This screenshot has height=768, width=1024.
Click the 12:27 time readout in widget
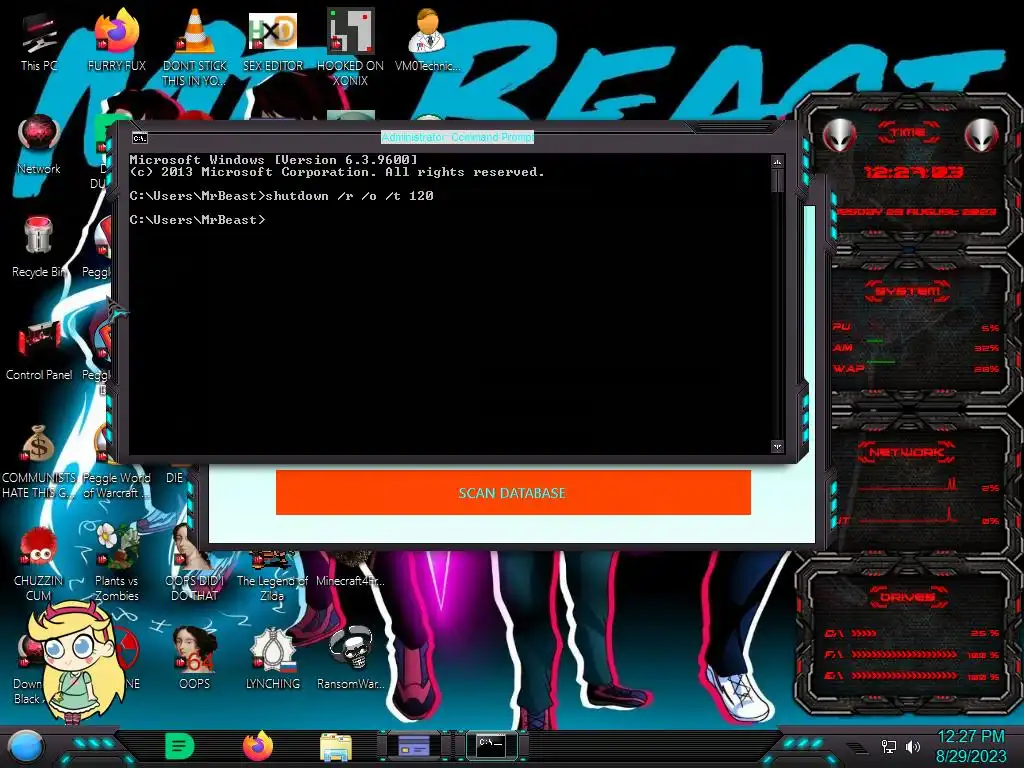click(x=914, y=172)
